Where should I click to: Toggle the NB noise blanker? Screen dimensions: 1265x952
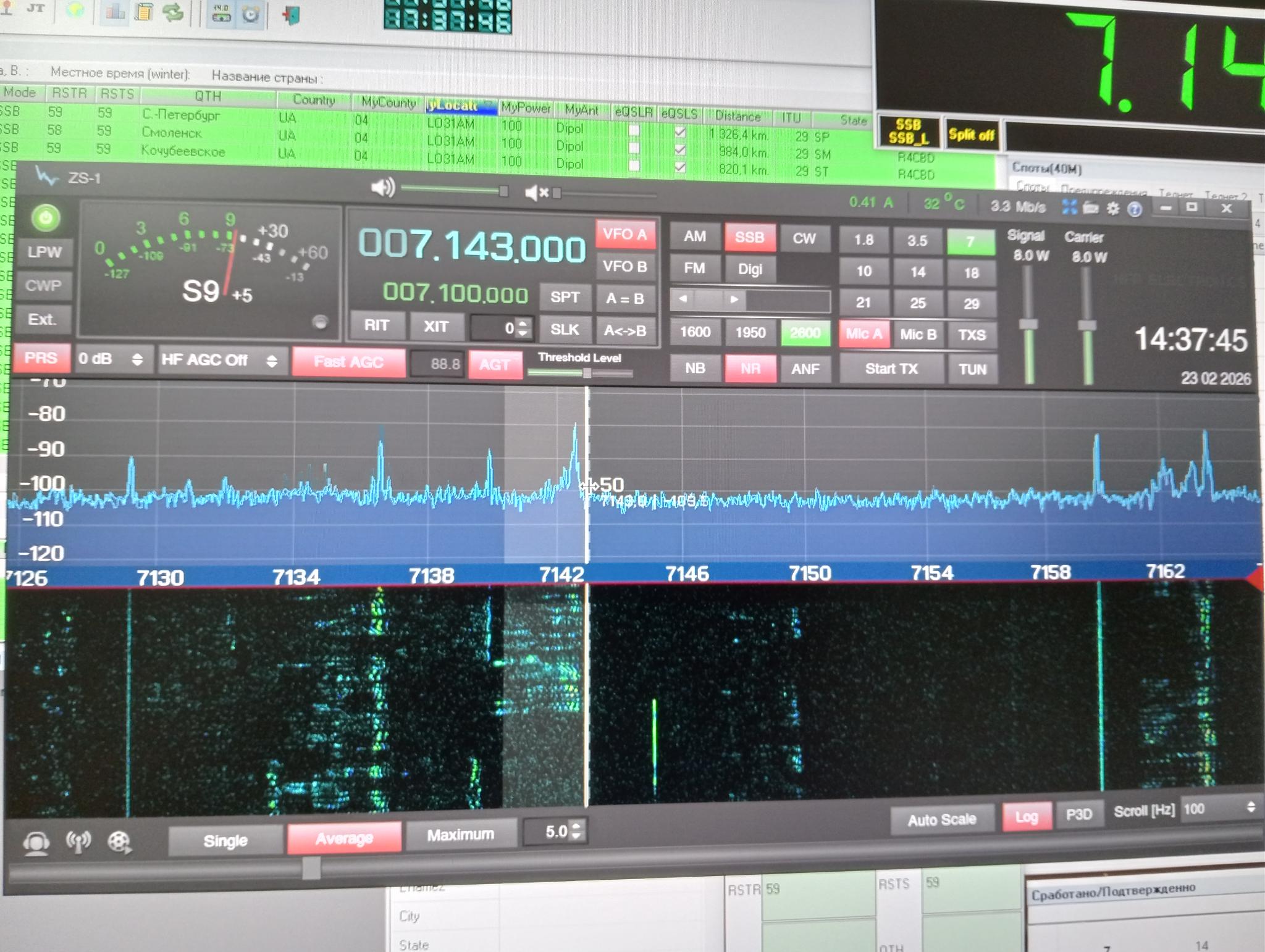[x=694, y=368]
